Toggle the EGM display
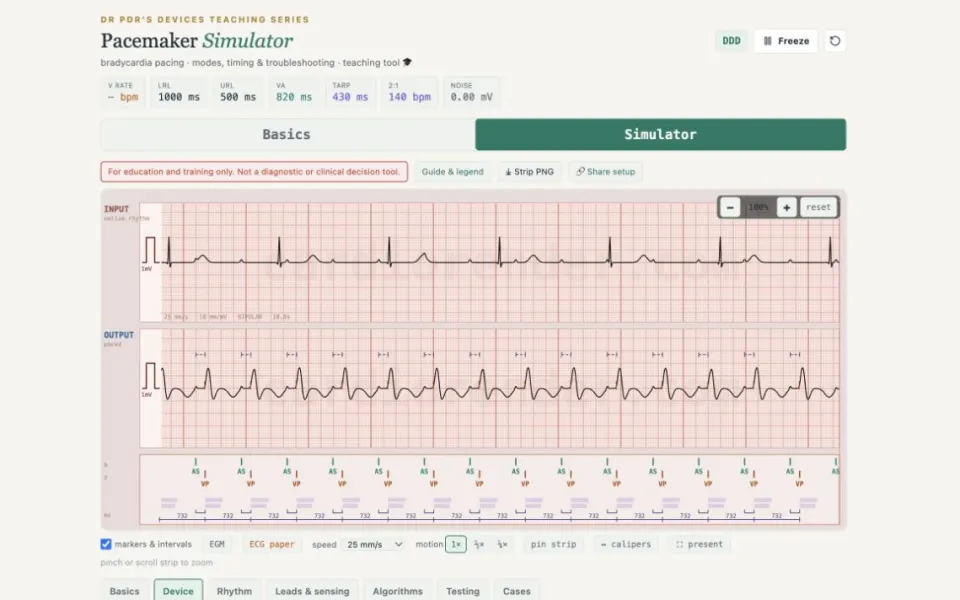 click(x=217, y=544)
